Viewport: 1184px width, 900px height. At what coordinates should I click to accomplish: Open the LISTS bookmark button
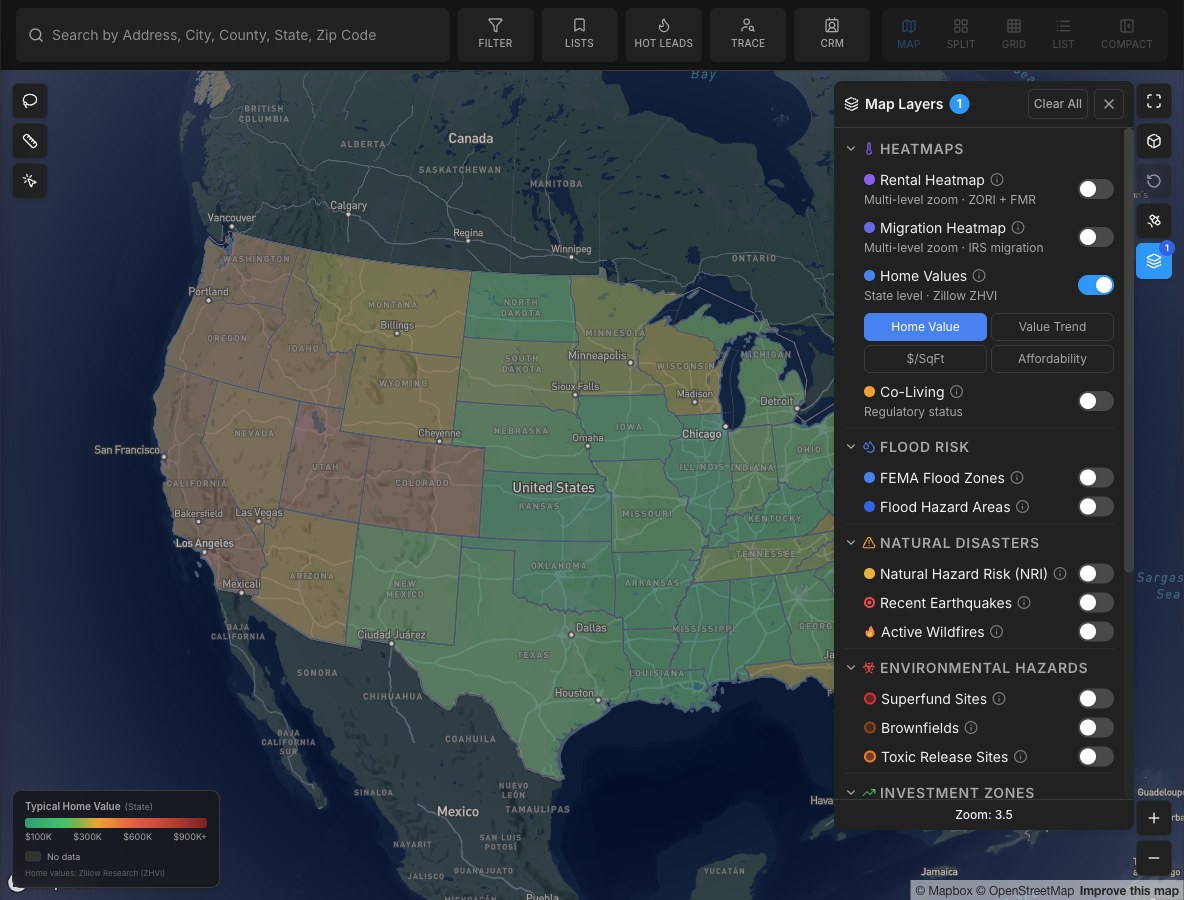pyautogui.click(x=579, y=35)
